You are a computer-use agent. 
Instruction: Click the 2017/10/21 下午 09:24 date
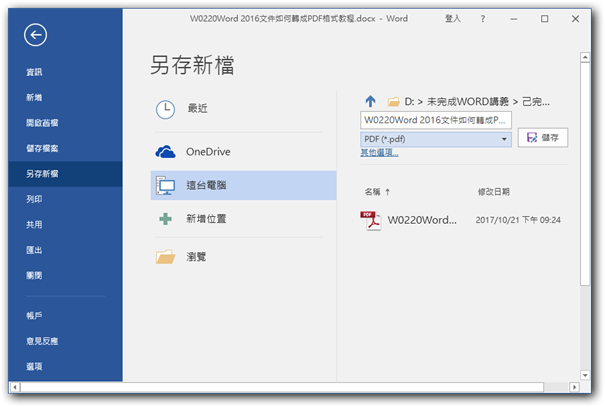[x=518, y=220]
